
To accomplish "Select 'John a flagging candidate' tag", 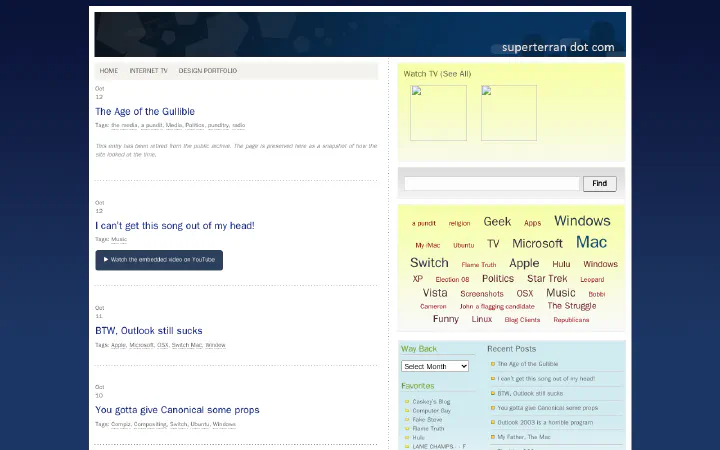I will coord(497,307).
